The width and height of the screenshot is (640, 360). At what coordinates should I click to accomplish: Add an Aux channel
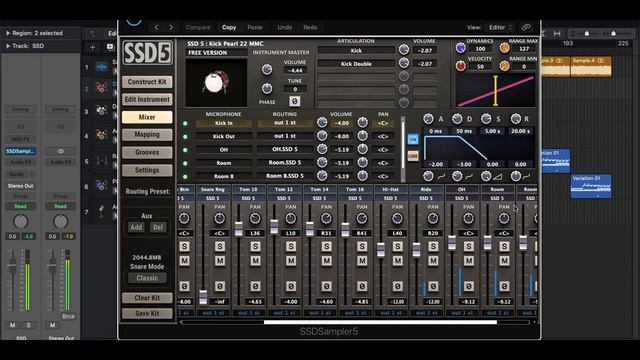point(136,227)
